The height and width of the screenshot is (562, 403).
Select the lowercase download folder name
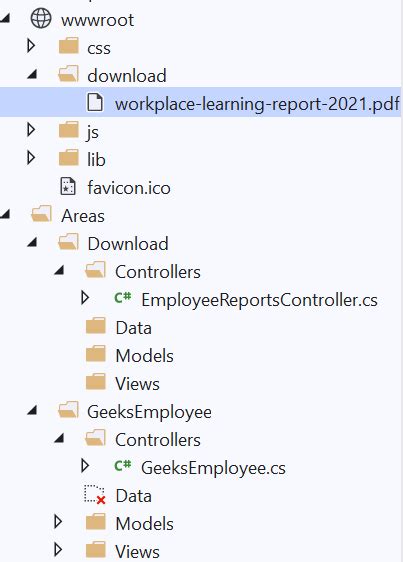tap(127, 76)
